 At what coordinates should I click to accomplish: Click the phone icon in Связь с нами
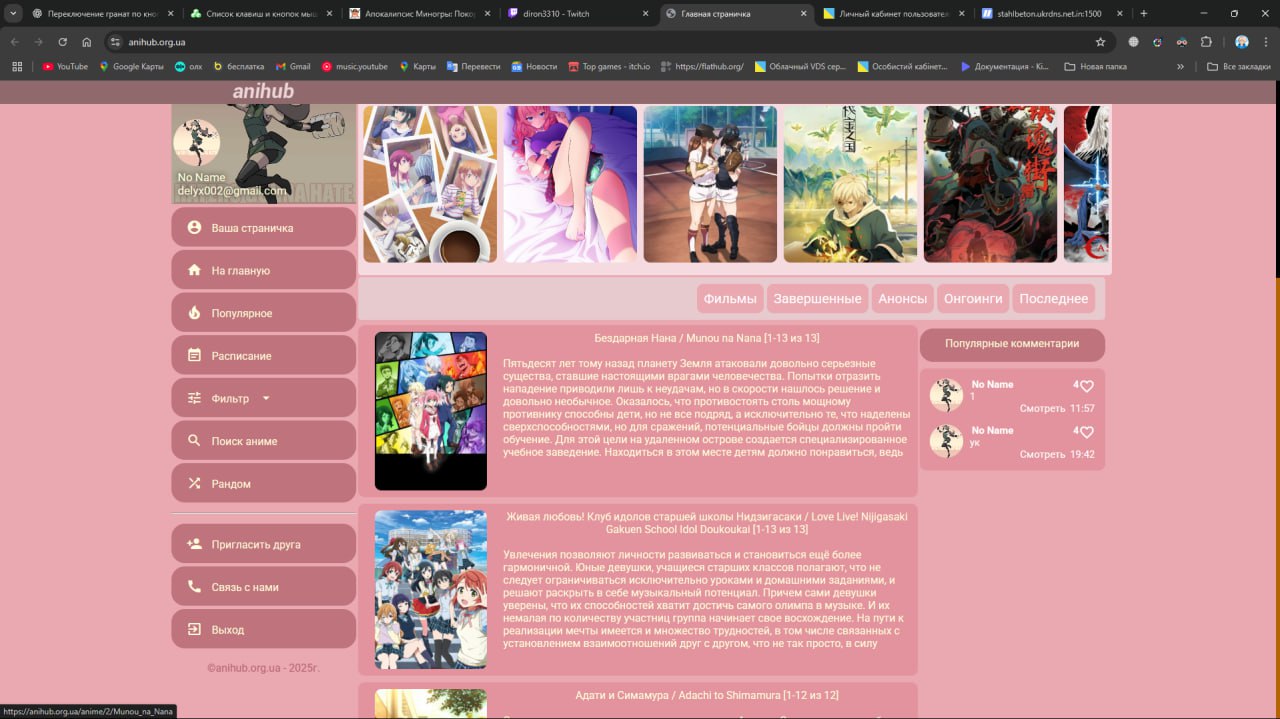click(x=194, y=587)
